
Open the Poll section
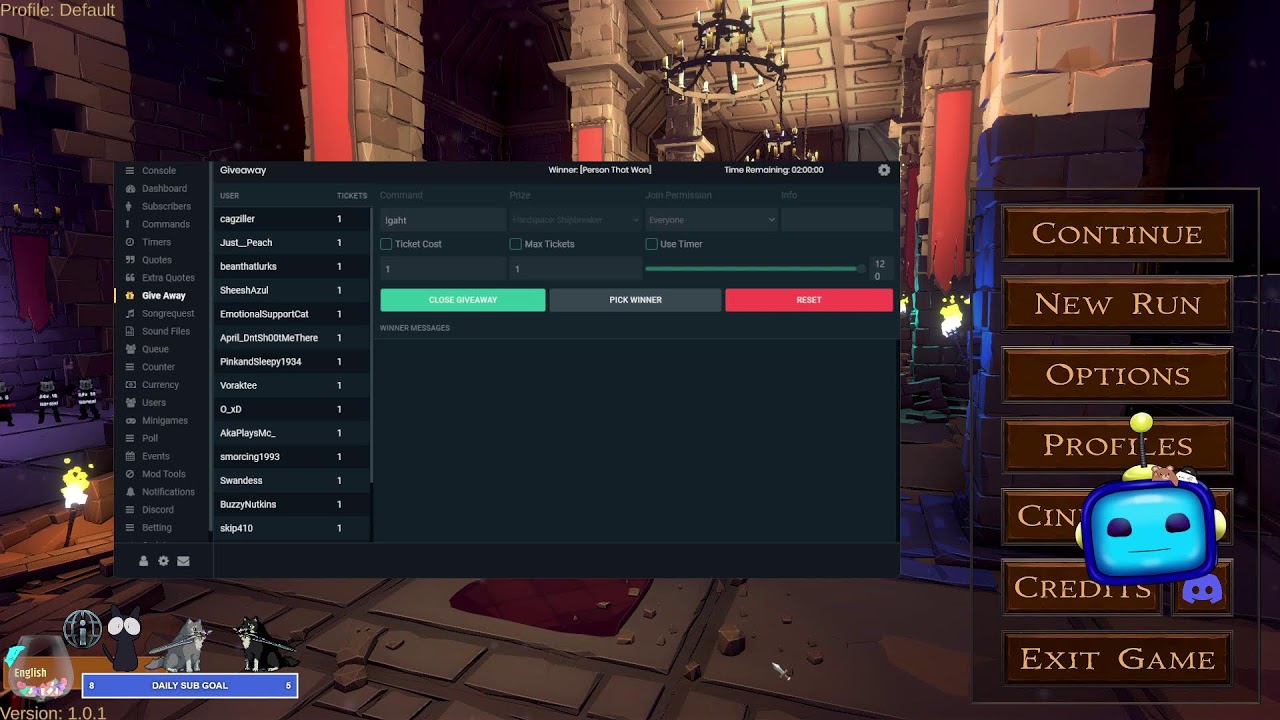[150, 438]
